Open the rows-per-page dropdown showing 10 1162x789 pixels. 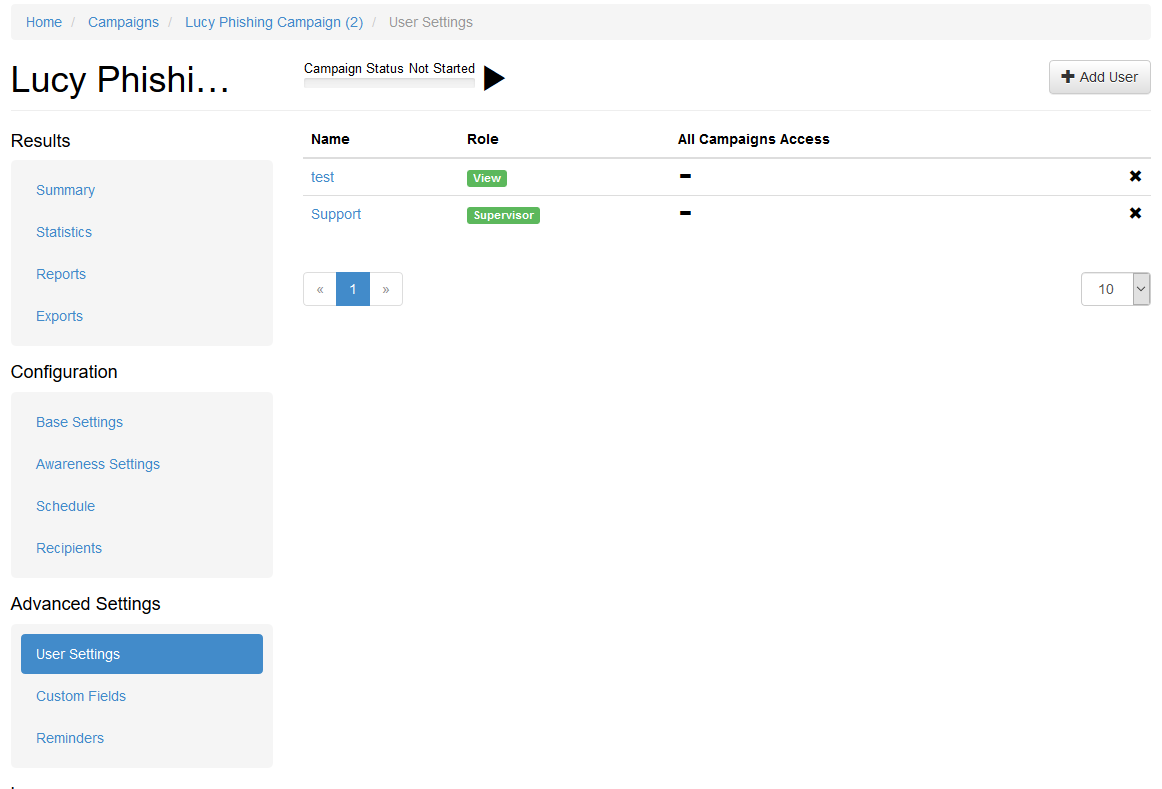click(1115, 289)
